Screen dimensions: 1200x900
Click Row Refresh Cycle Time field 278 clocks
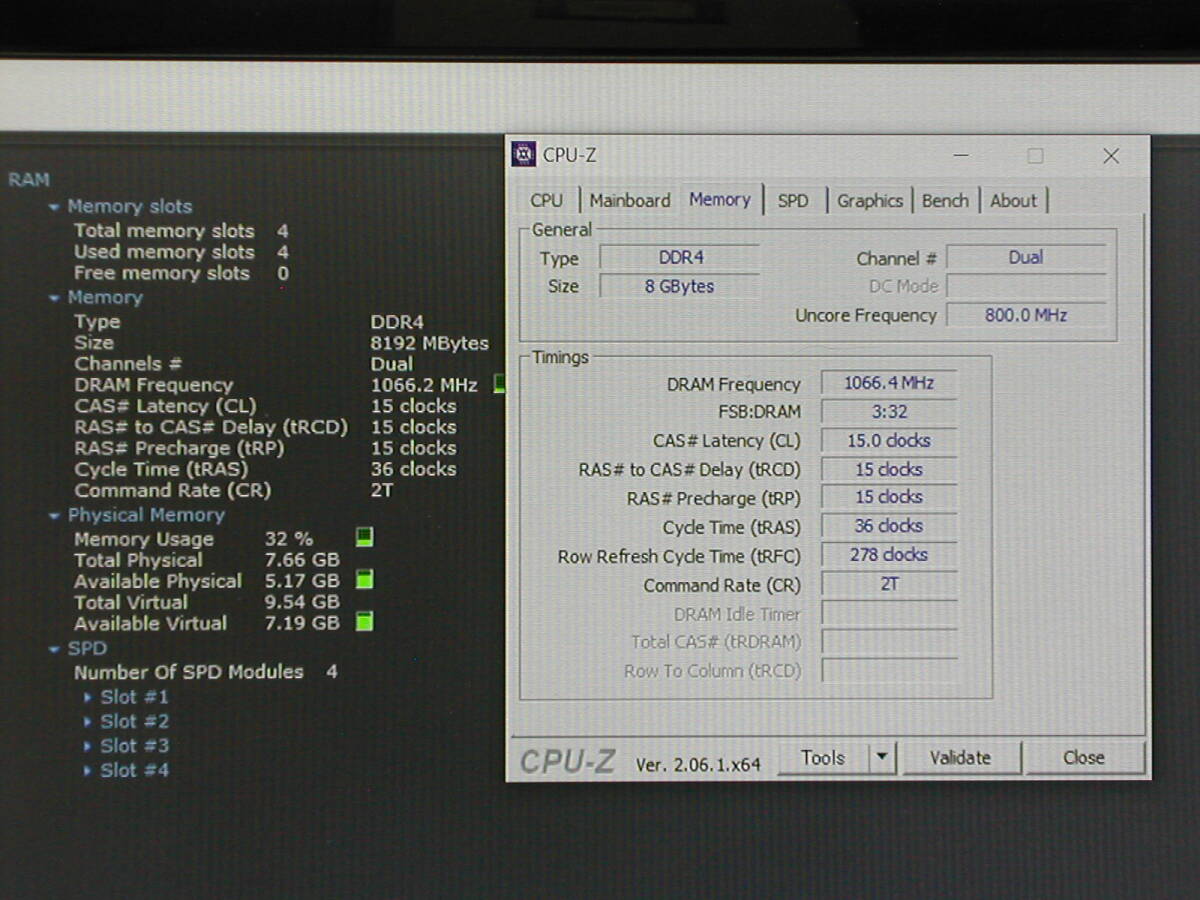pos(889,555)
